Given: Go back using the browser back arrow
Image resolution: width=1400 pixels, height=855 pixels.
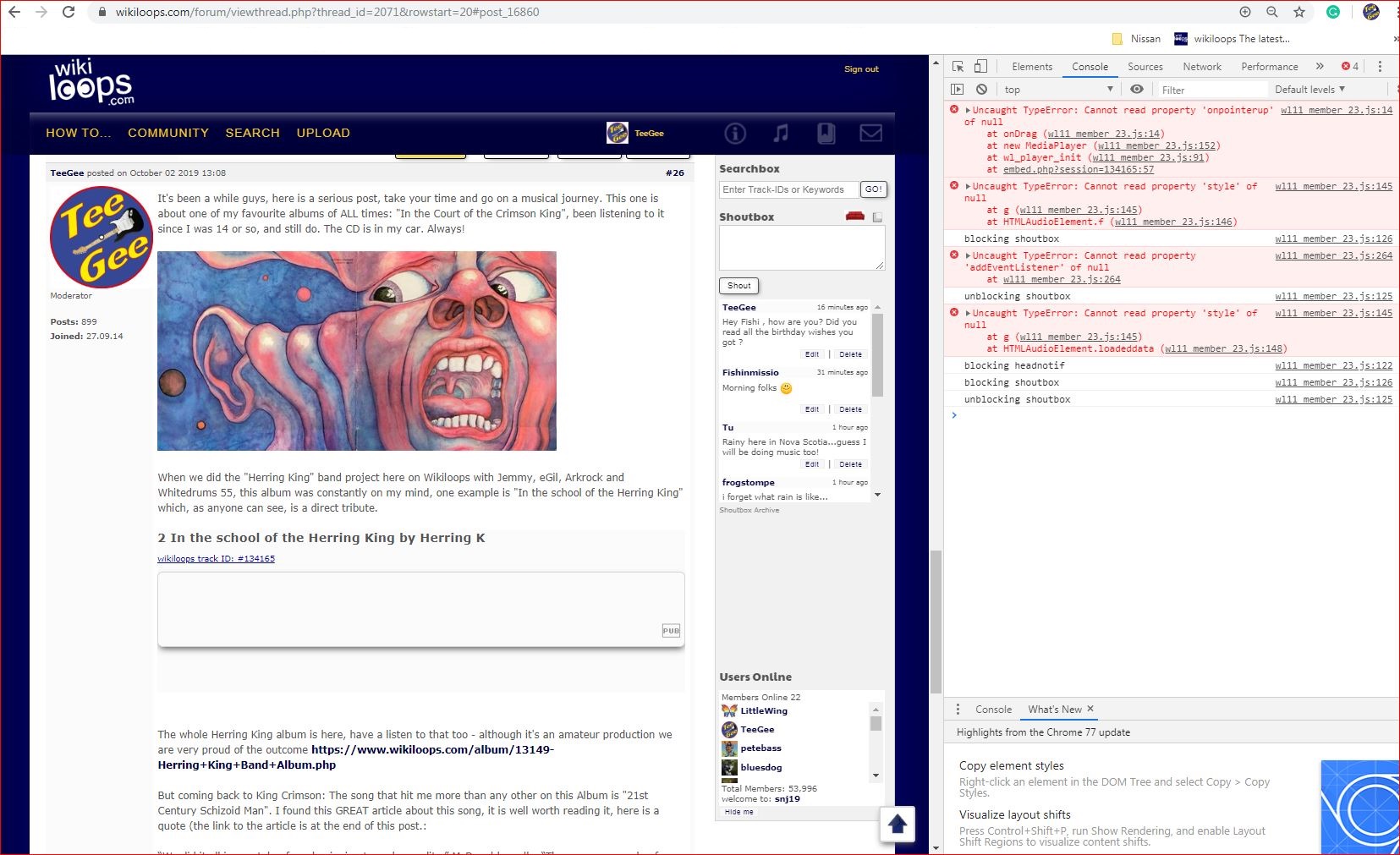Looking at the screenshot, I should (x=14, y=12).
